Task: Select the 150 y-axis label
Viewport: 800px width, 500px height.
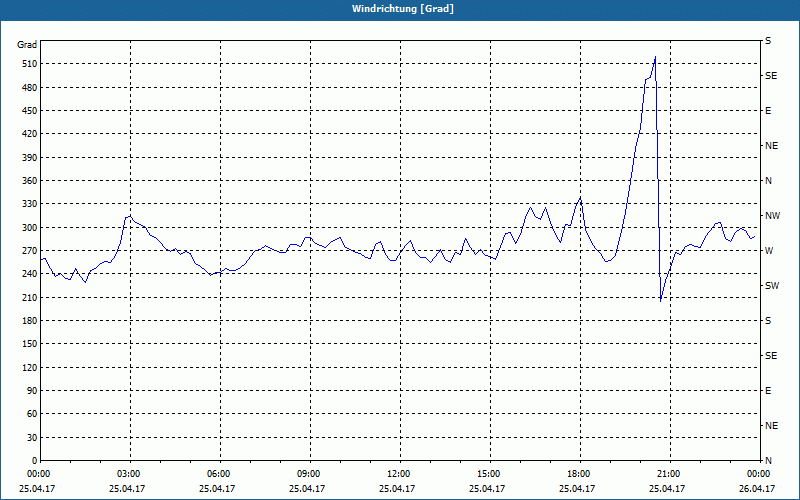Action: (x=30, y=344)
